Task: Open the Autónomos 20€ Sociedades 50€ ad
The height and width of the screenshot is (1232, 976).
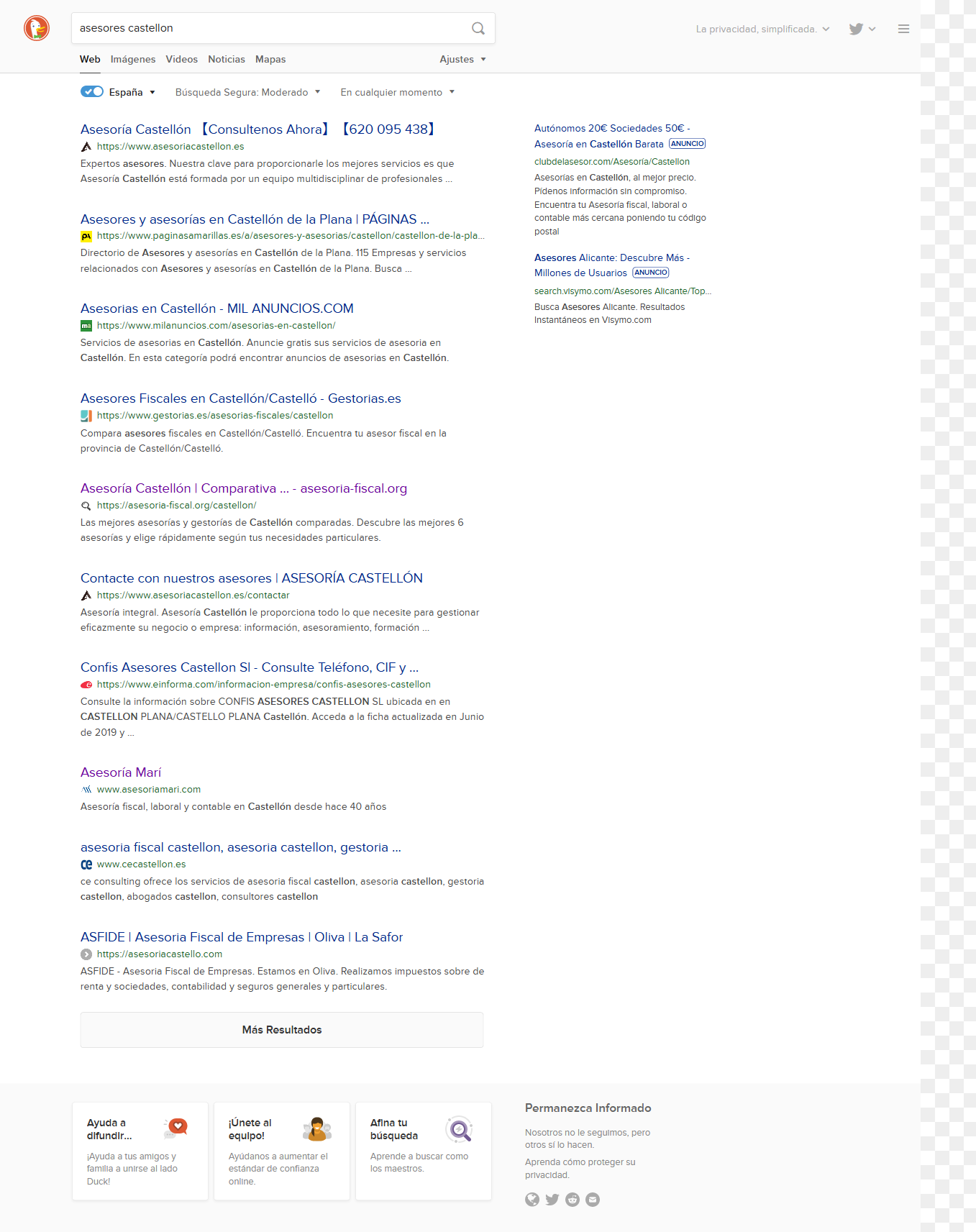Action: (x=612, y=136)
